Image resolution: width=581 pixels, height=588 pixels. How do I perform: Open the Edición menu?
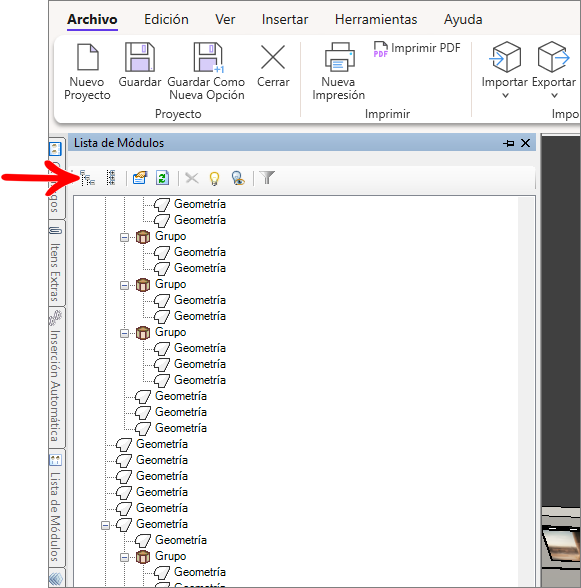(166, 19)
